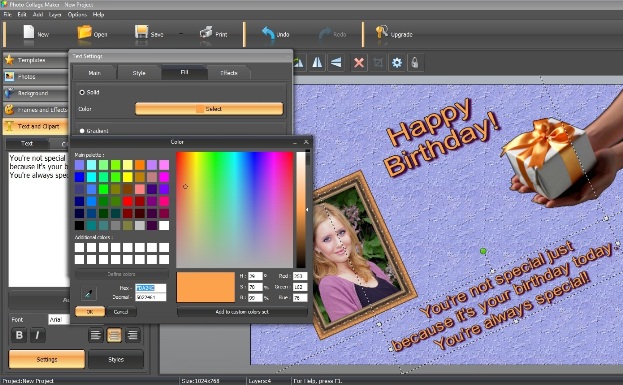623x385 pixels.
Task: Center-align the text
Action: coord(114,335)
